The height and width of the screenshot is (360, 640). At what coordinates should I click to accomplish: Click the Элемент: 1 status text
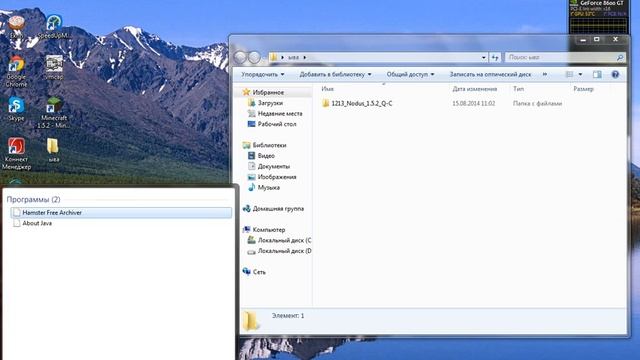[x=288, y=316]
